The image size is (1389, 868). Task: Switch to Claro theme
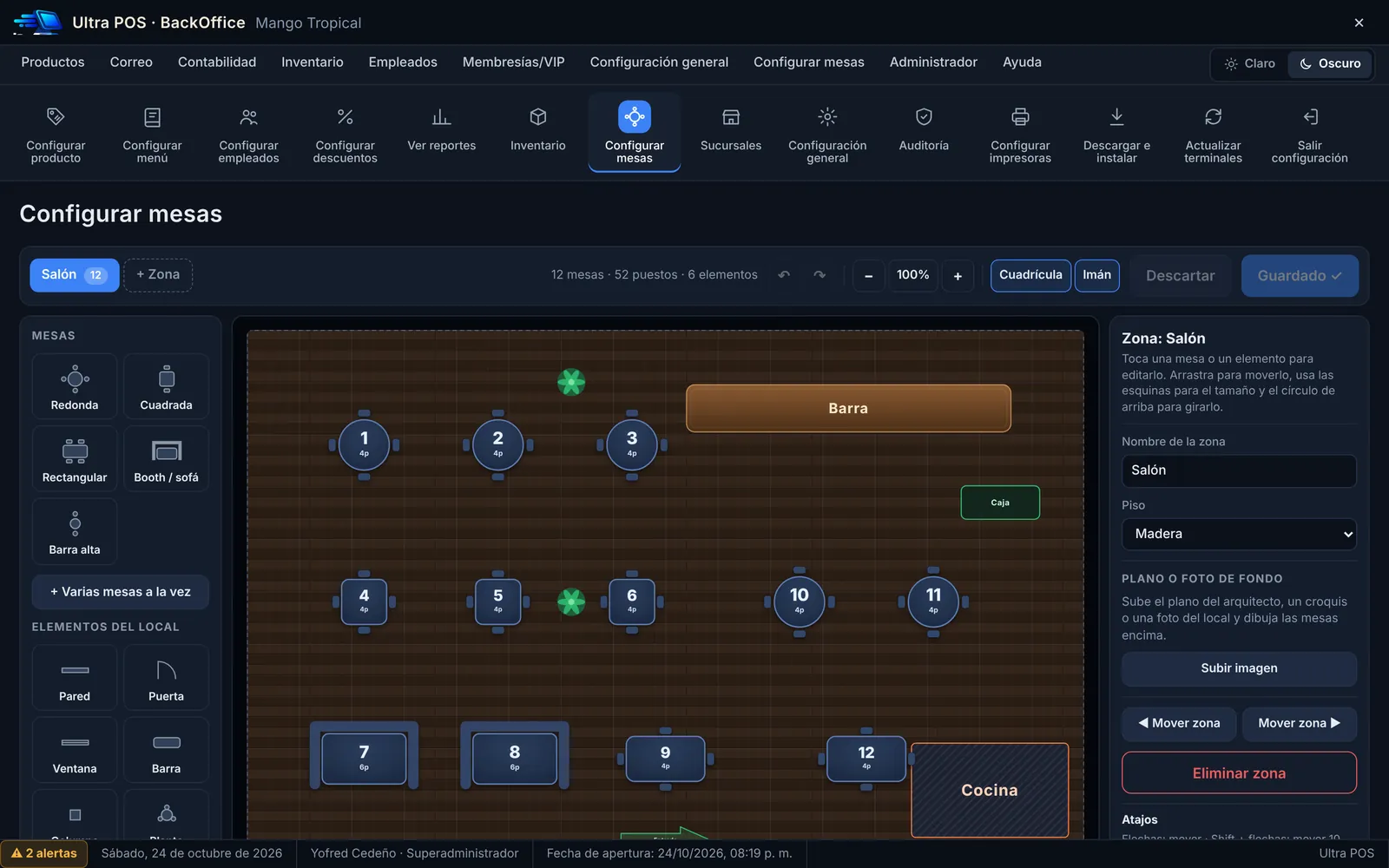coord(1250,63)
